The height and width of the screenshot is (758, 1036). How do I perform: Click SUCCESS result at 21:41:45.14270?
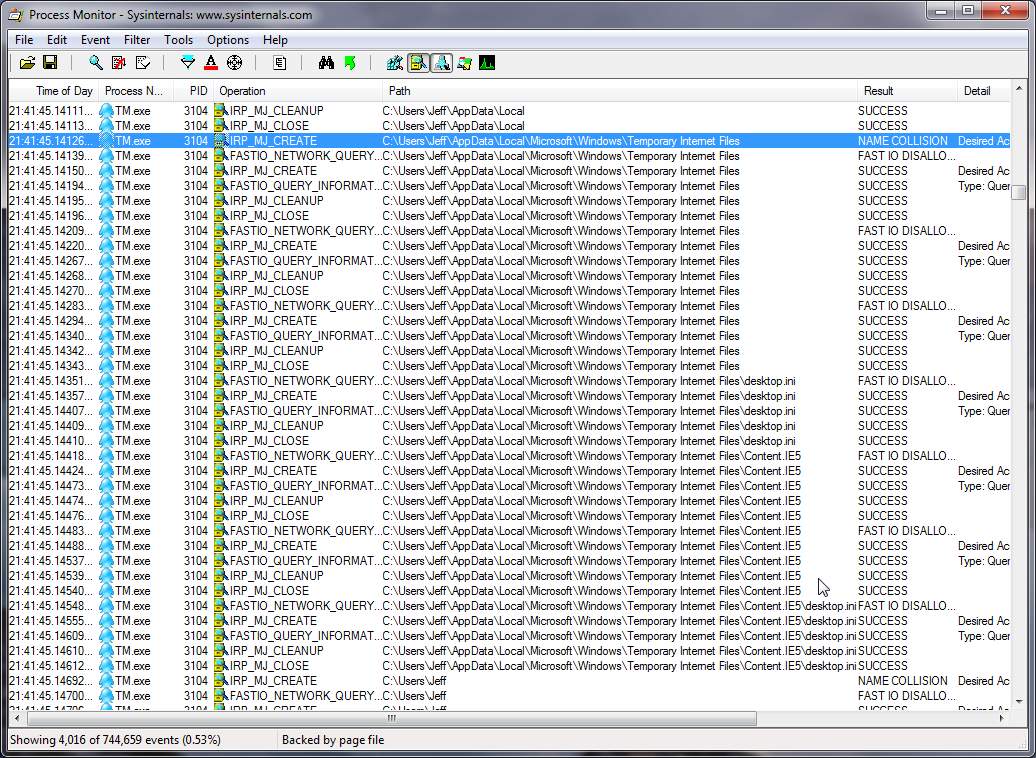click(883, 291)
